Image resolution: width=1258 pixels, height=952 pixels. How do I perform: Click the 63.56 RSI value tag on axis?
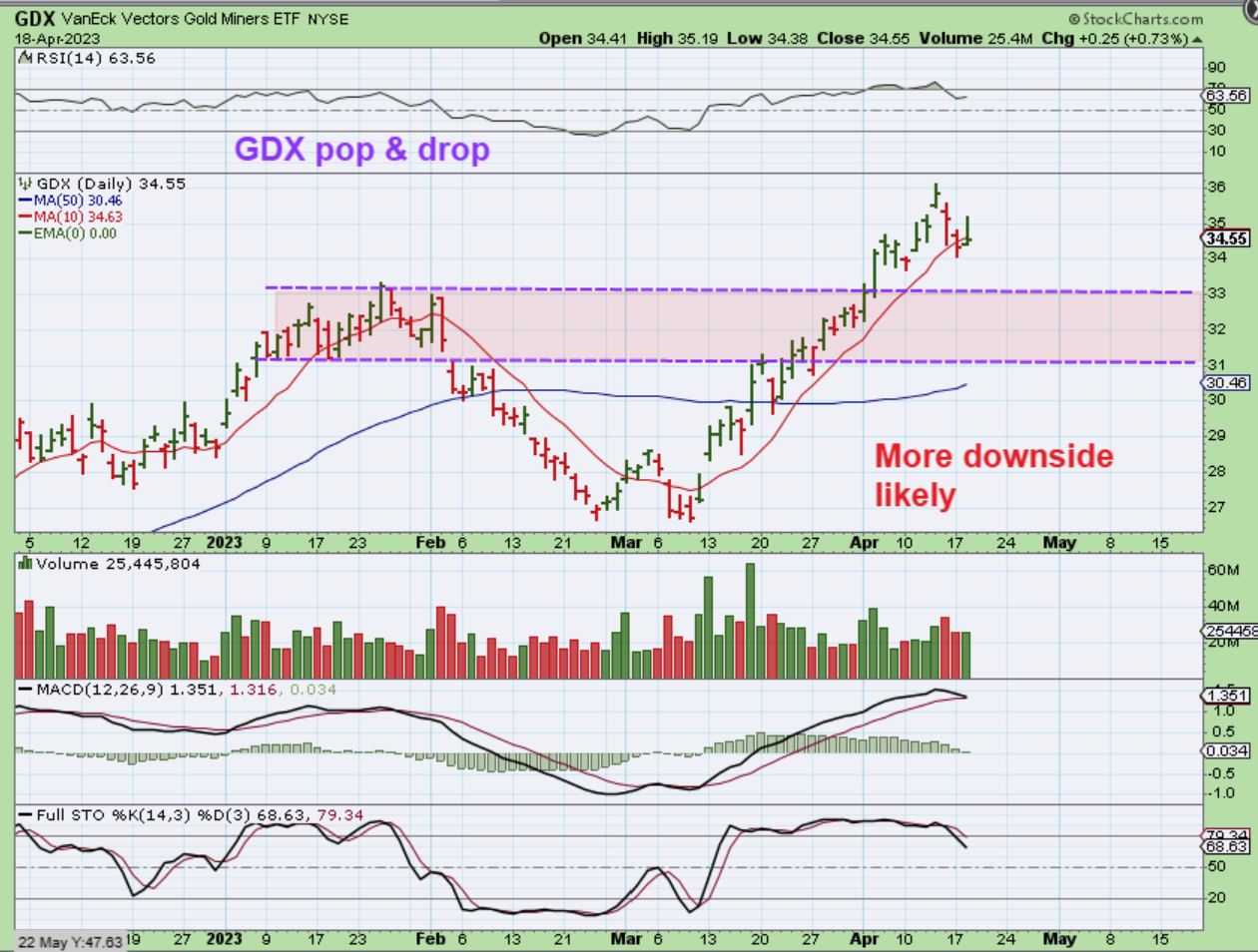pyautogui.click(x=1226, y=96)
